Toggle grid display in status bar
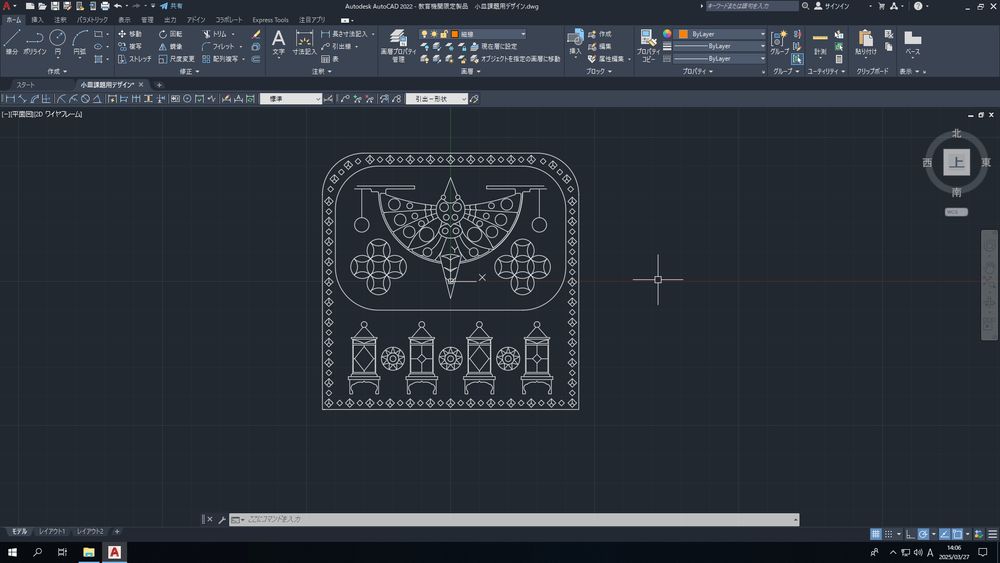The height and width of the screenshot is (563, 1000). (x=876, y=533)
